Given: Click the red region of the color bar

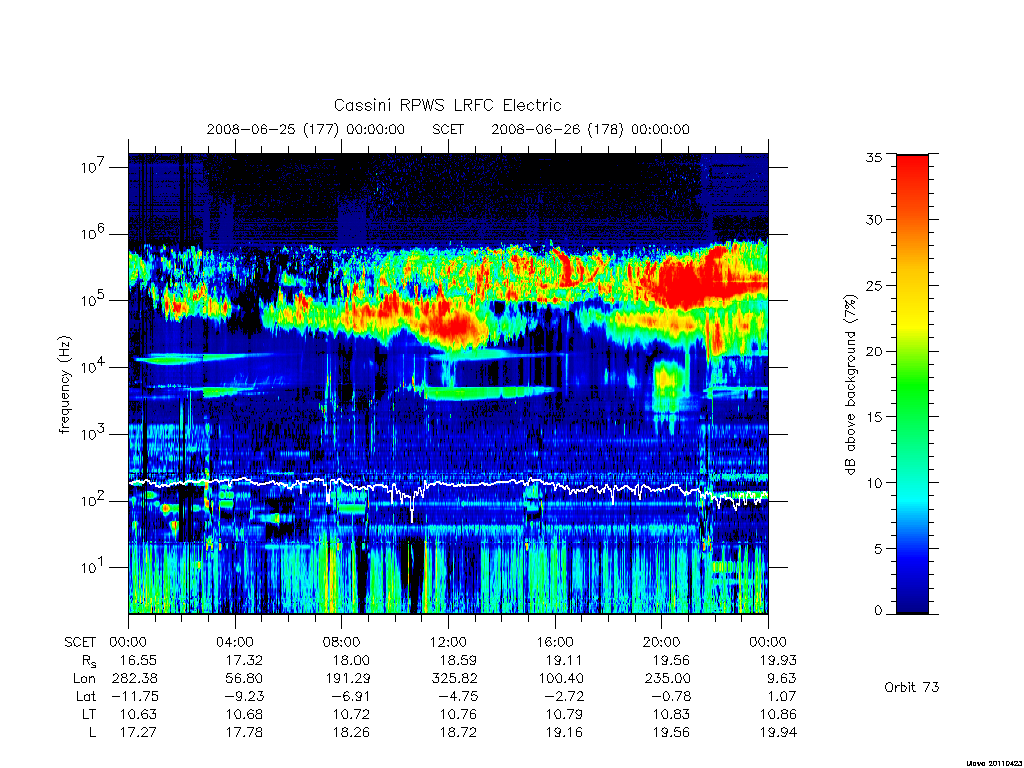Looking at the screenshot, I should pos(912,196).
